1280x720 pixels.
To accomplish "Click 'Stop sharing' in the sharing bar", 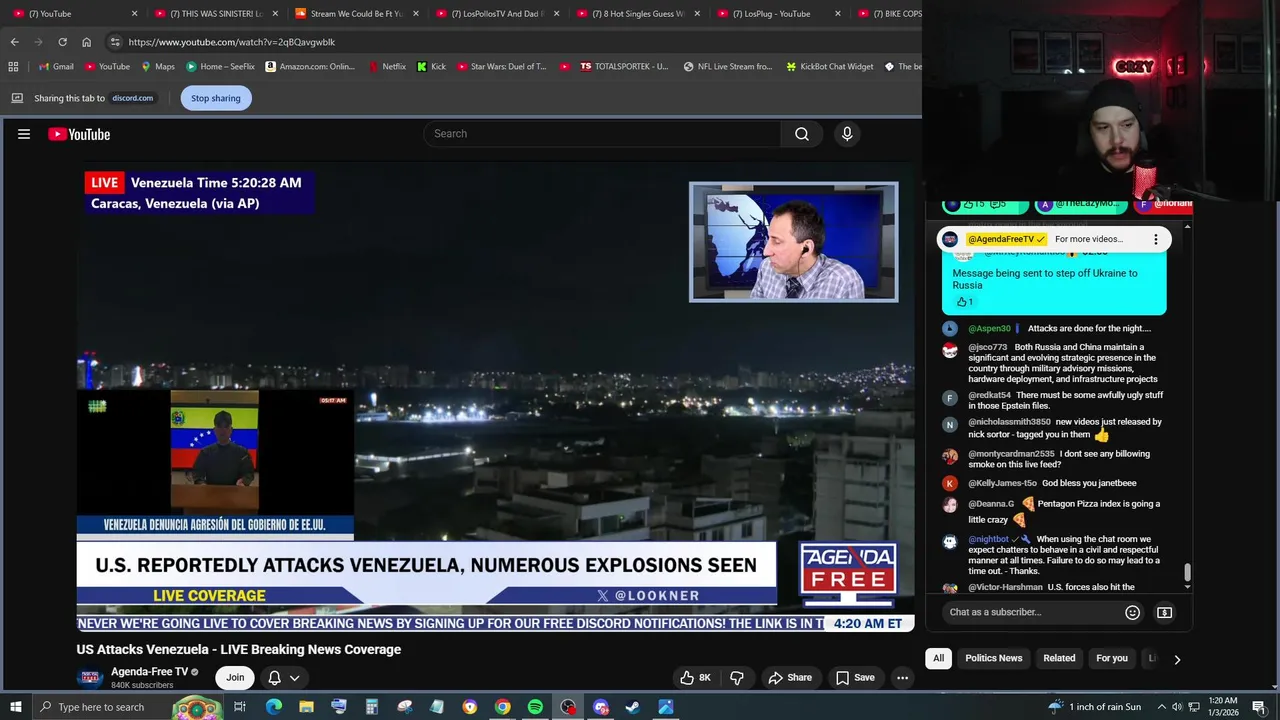I will [x=215, y=98].
